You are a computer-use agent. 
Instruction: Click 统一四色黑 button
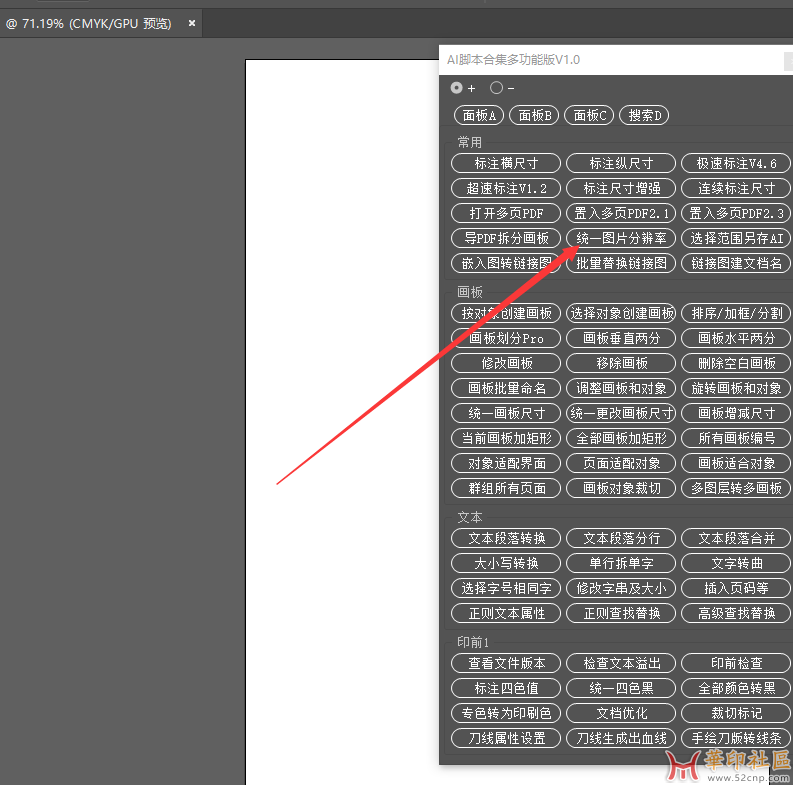pos(621,688)
